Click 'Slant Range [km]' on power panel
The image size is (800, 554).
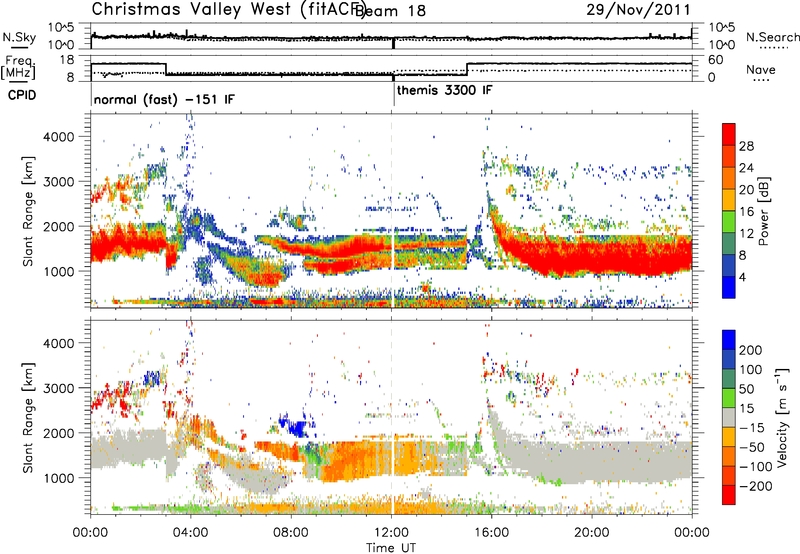28,211
